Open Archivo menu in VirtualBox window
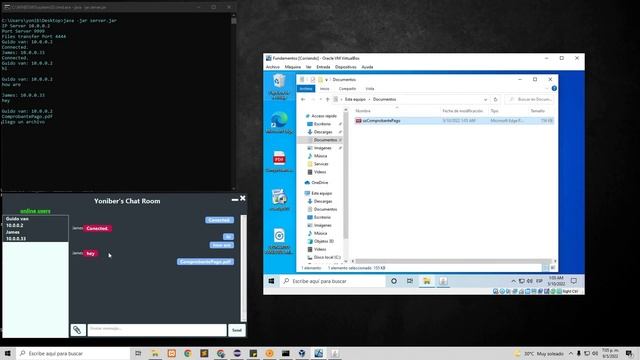 tap(273, 67)
